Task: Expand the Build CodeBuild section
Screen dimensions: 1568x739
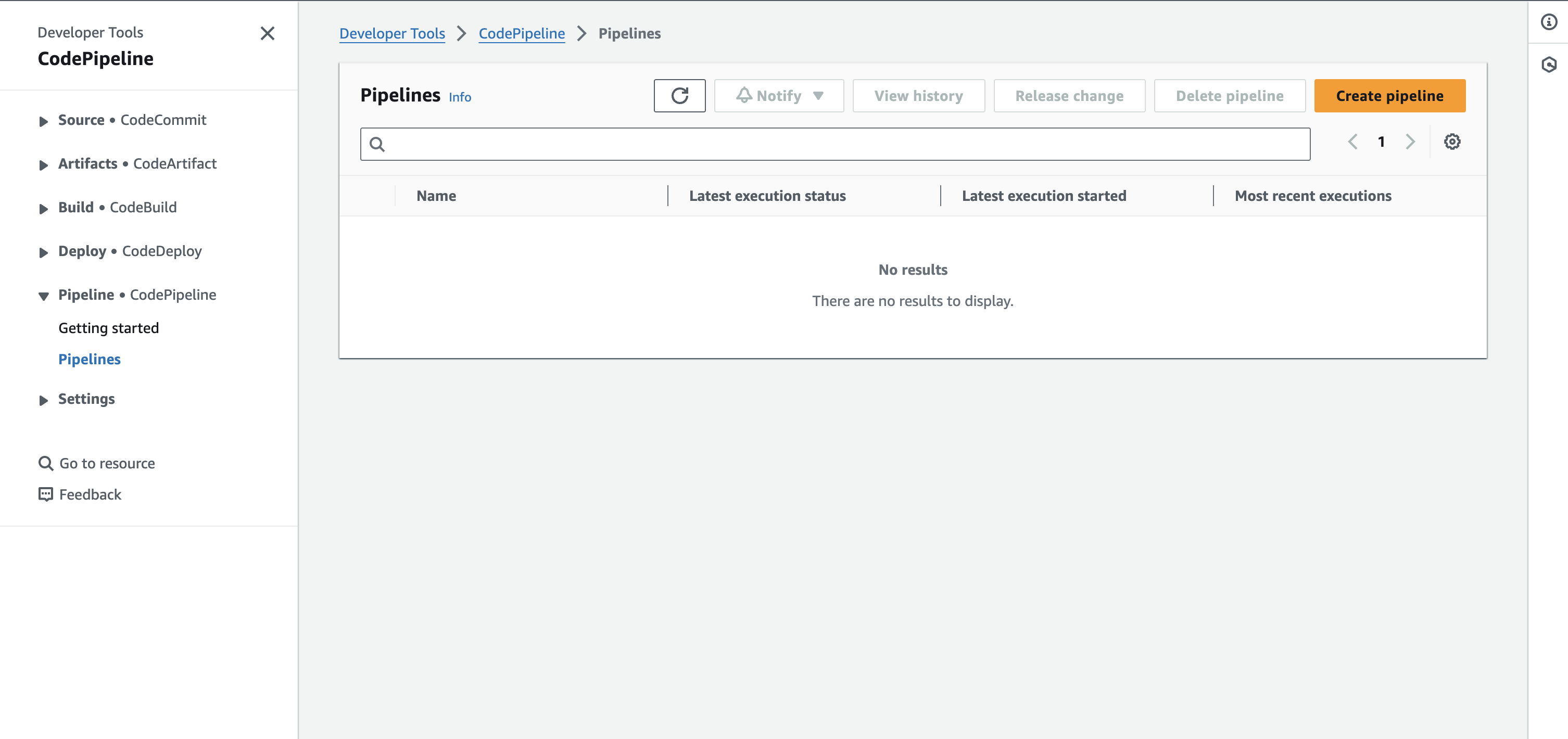Action: (43, 208)
